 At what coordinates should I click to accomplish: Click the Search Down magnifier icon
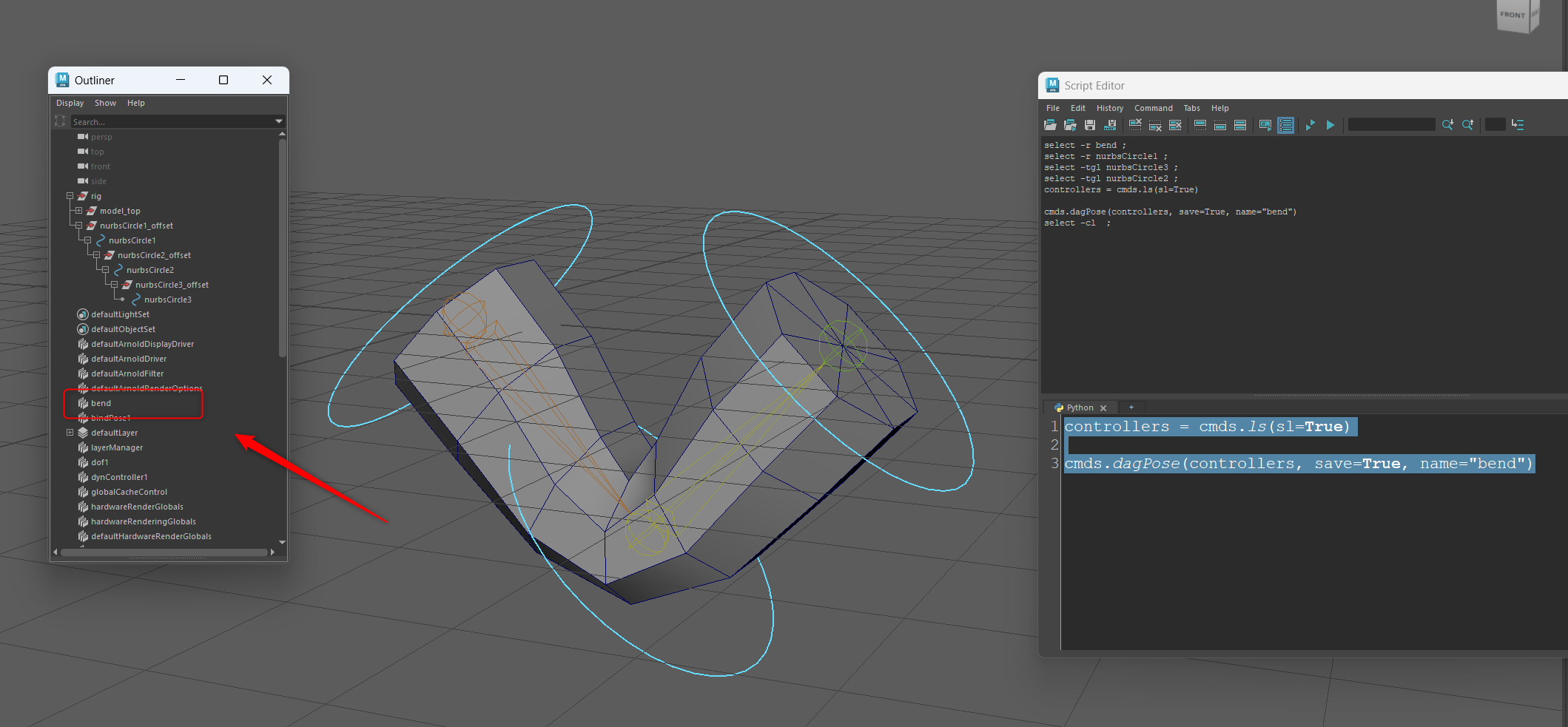click(1447, 125)
